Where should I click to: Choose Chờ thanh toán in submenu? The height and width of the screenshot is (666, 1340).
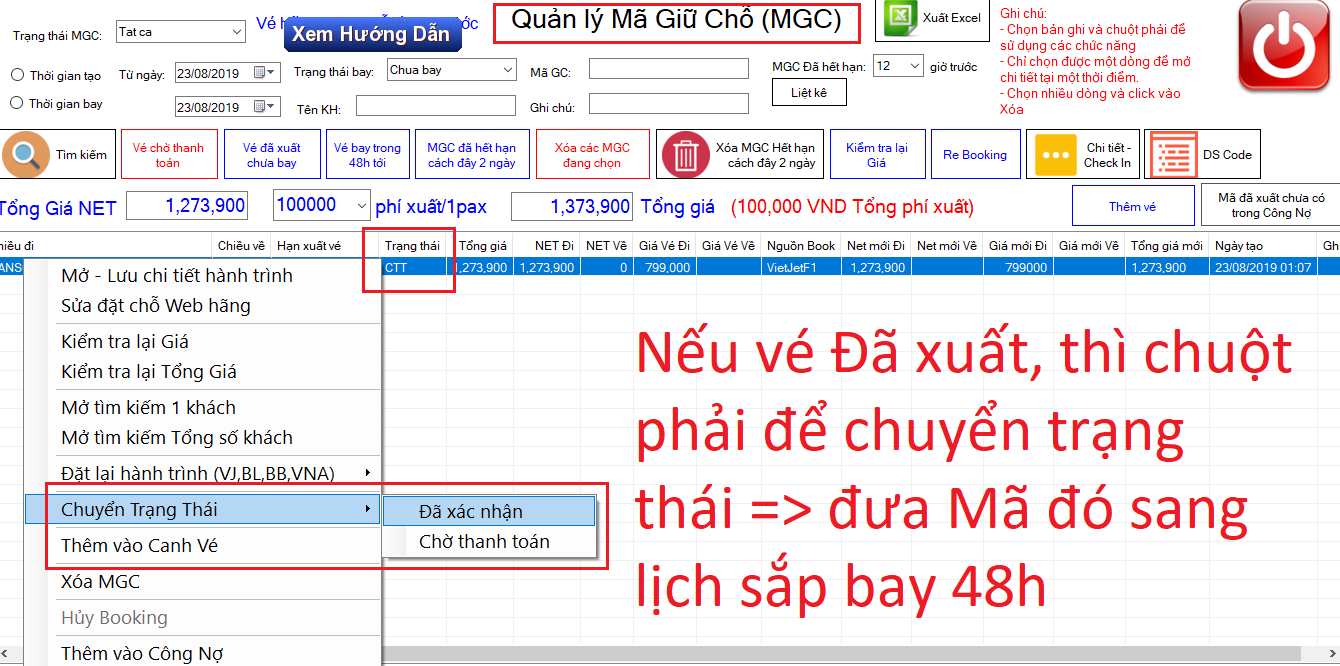click(x=484, y=542)
